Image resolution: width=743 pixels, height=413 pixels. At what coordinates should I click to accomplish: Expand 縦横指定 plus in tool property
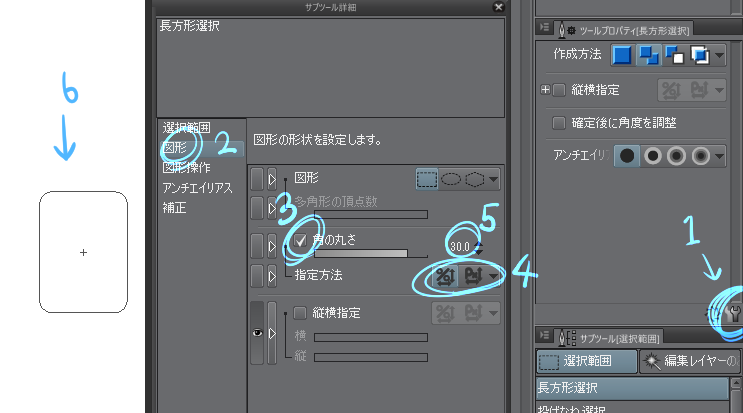coord(545,90)
